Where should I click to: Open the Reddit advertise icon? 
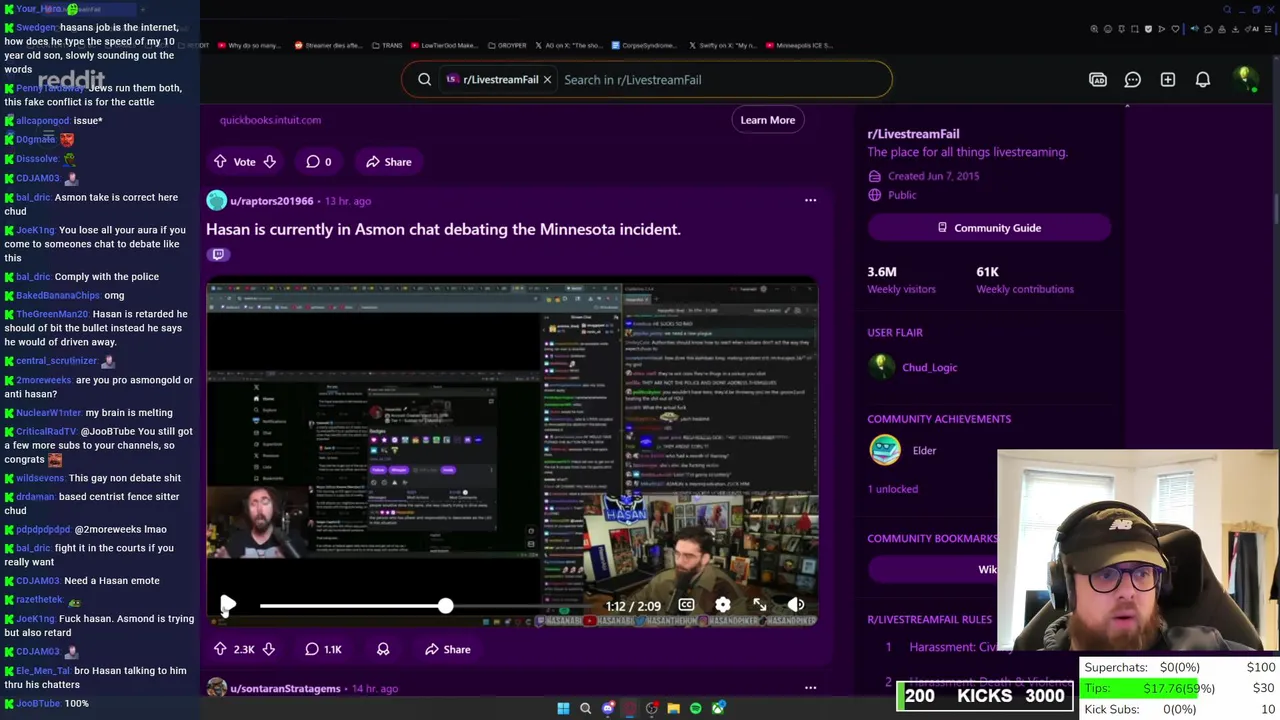click(1098, 80)
